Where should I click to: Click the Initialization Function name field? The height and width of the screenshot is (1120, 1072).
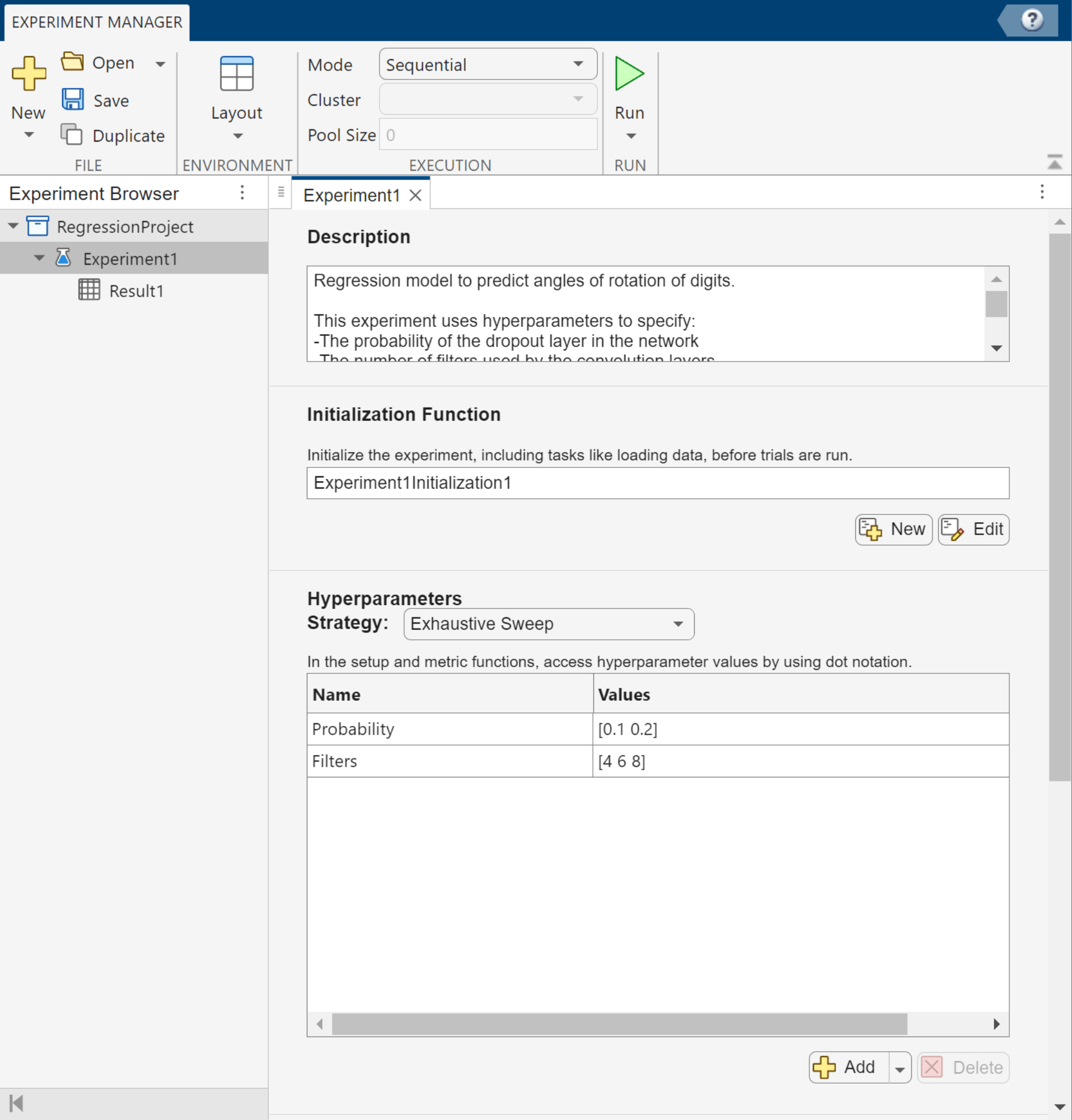tap(657, 483)
